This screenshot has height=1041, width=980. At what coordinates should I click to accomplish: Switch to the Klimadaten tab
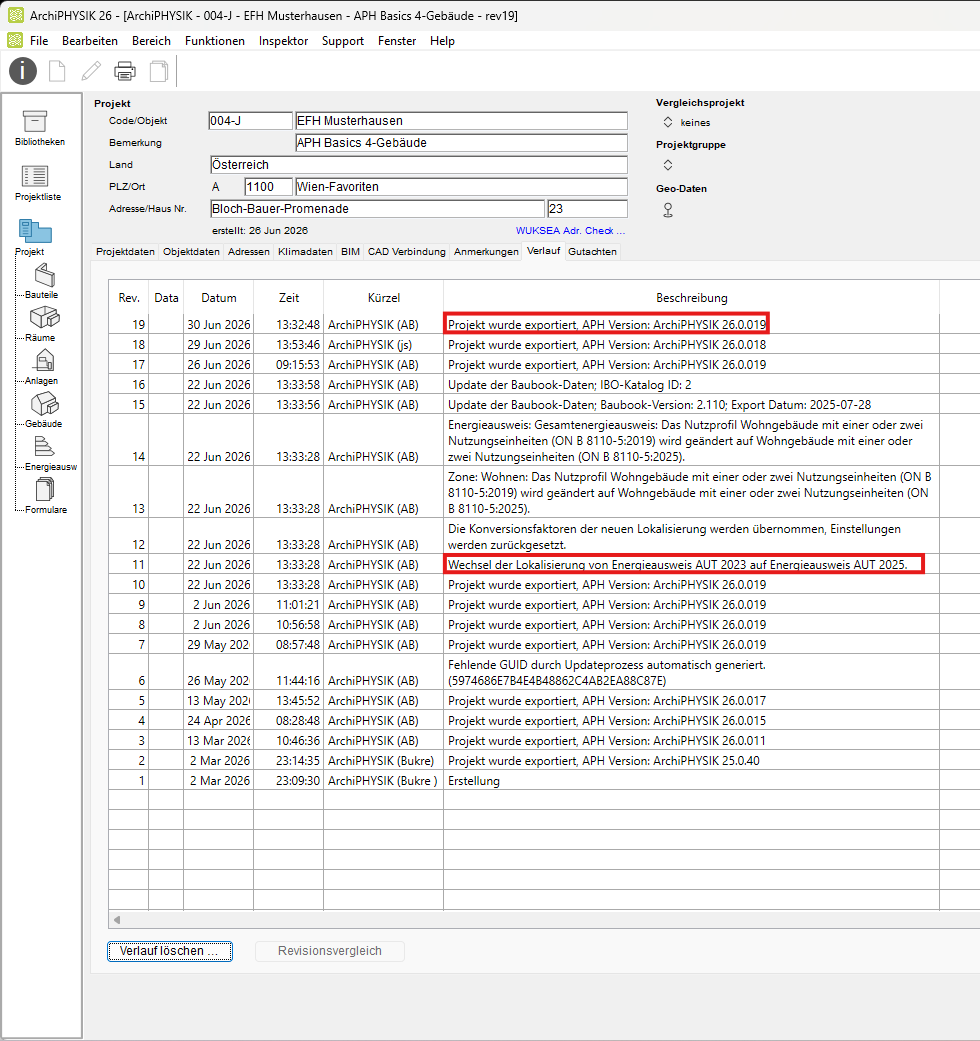(x=305, y=252)
